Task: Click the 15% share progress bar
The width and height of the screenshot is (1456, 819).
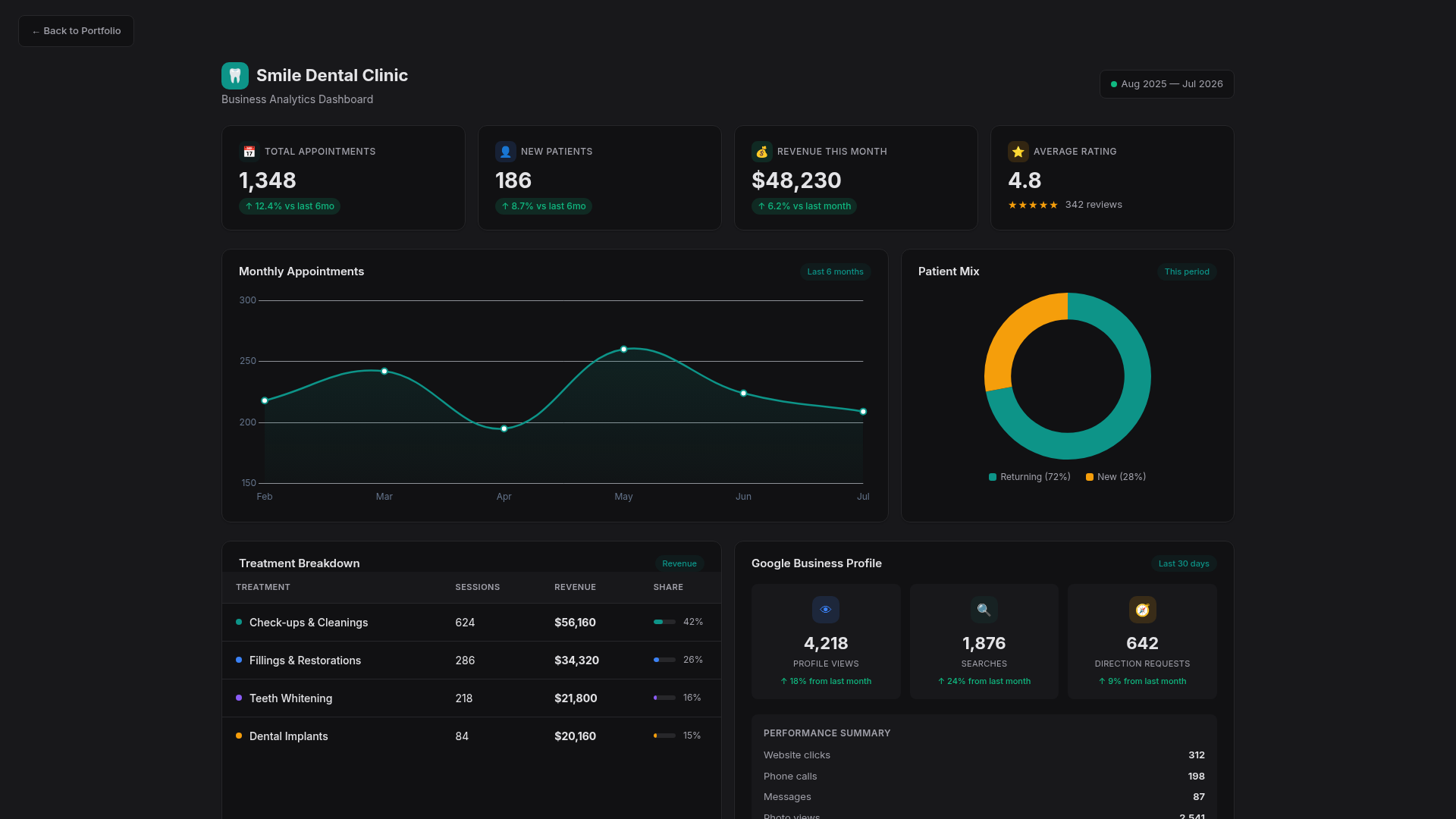Action: click(664, 736)
